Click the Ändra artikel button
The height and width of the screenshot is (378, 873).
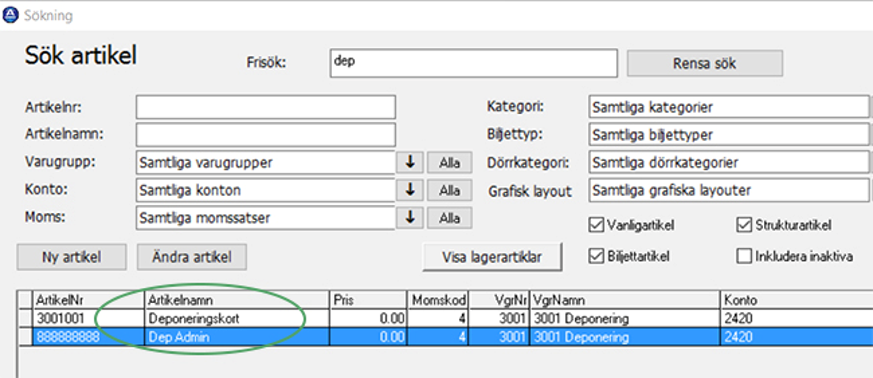(x=192, y=257)
